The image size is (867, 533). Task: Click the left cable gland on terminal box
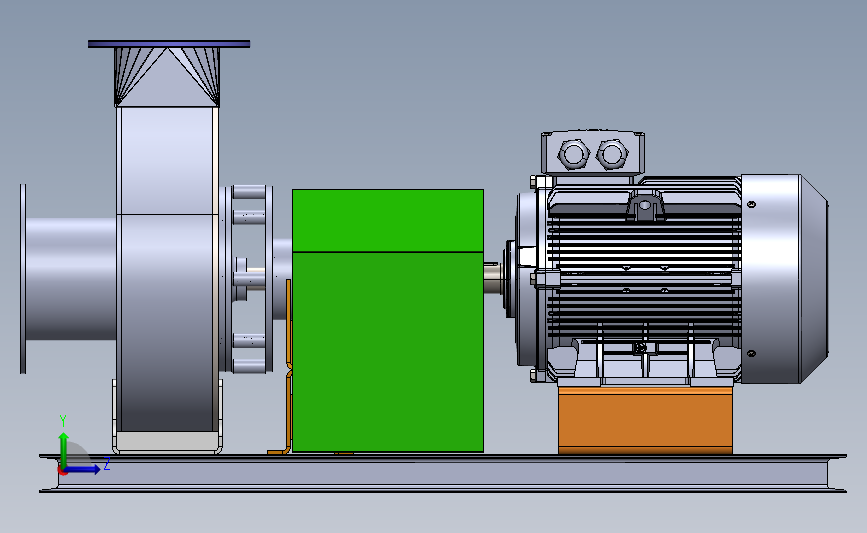tap(573, 153)
